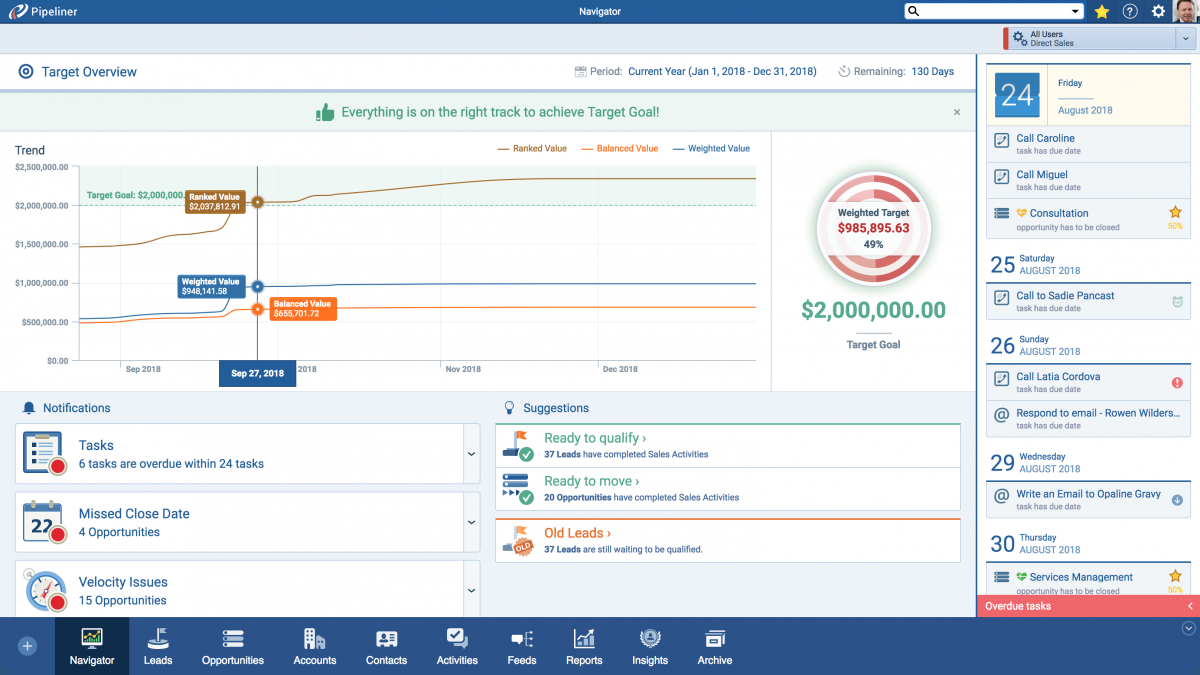Image resolution: width=1200 pixels, height=675 pixels.
Task: Expand the Tasks notification chevron
Action: tap(470, 453)
